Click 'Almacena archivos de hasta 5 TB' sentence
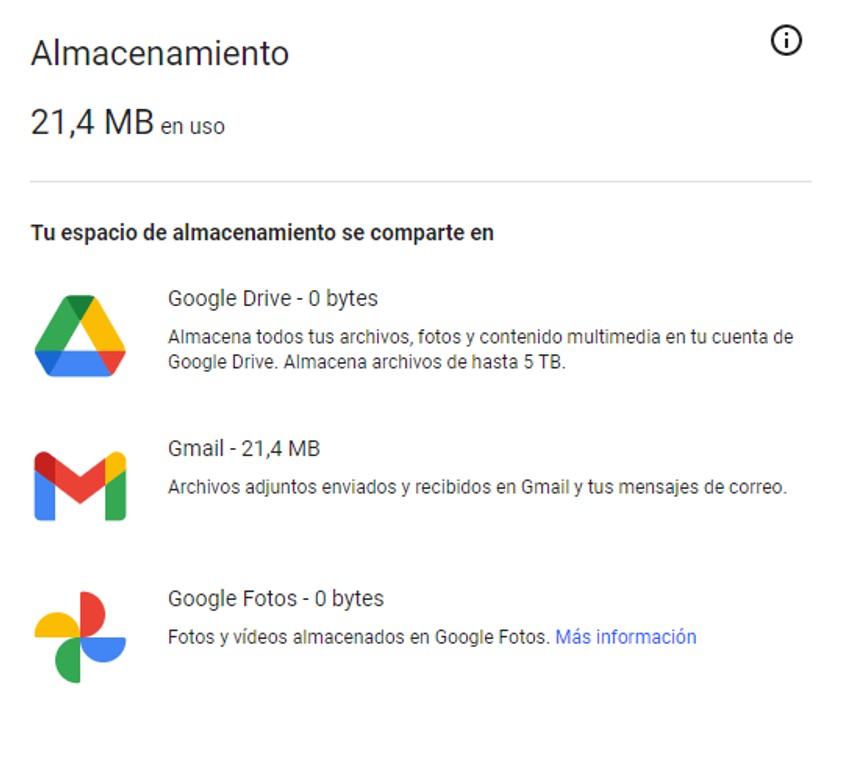 click(425, 362)
